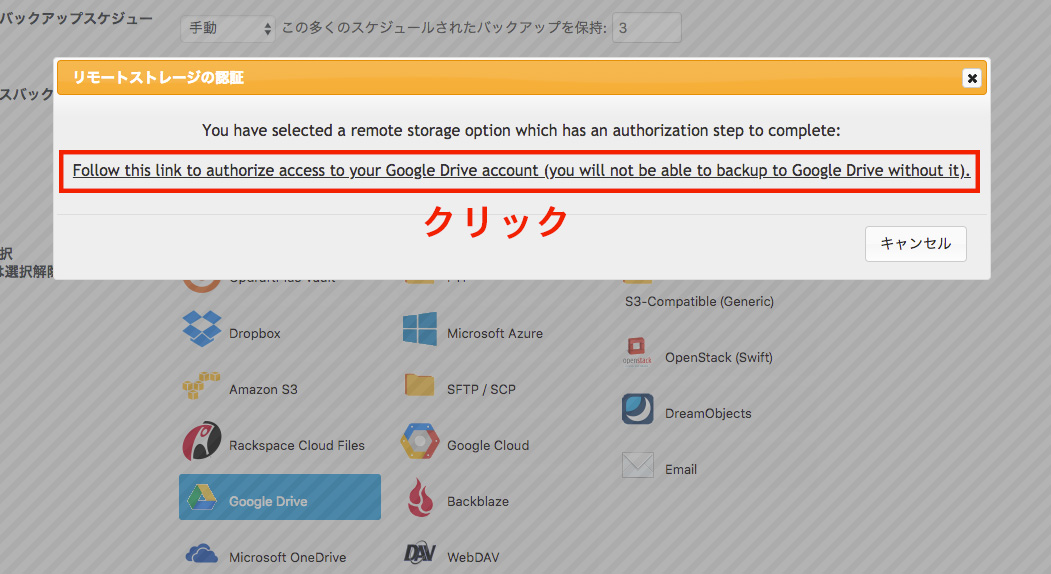Click the scheduled backups retain count field

point(647,28)
